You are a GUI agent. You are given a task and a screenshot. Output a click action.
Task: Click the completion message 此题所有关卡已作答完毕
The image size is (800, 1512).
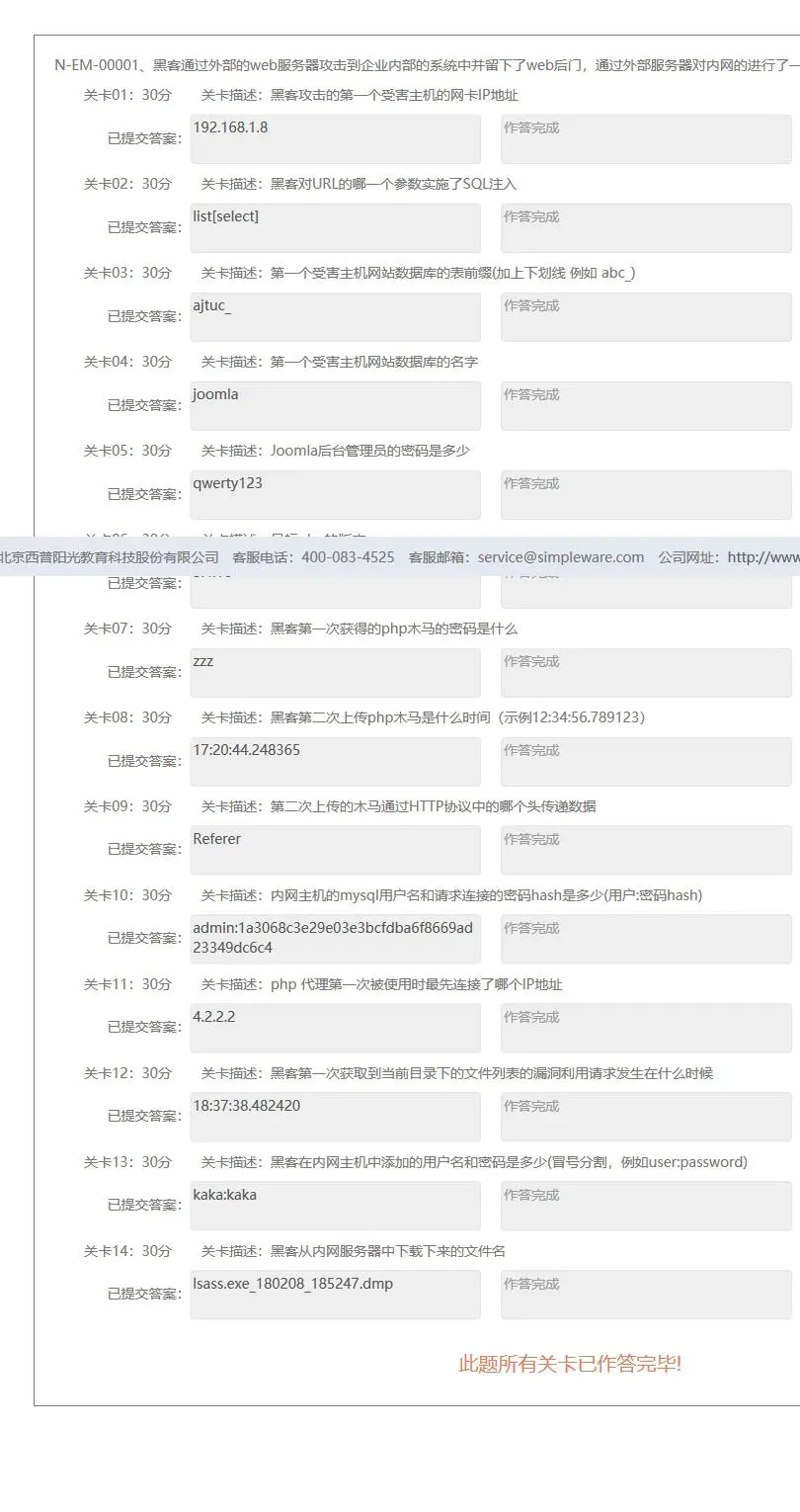click(571, 1363)
